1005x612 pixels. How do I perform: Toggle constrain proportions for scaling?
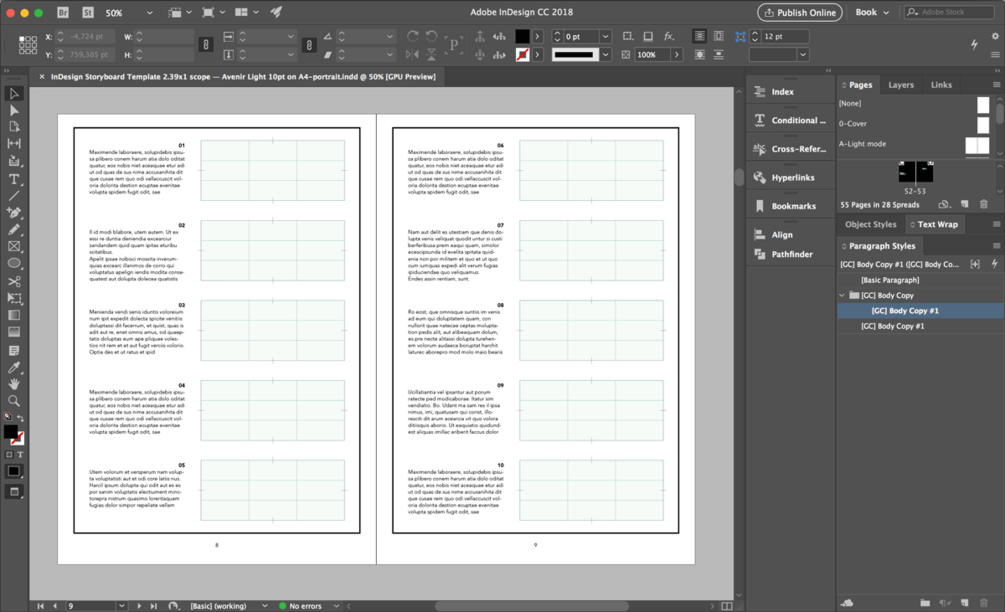(309, 45)
